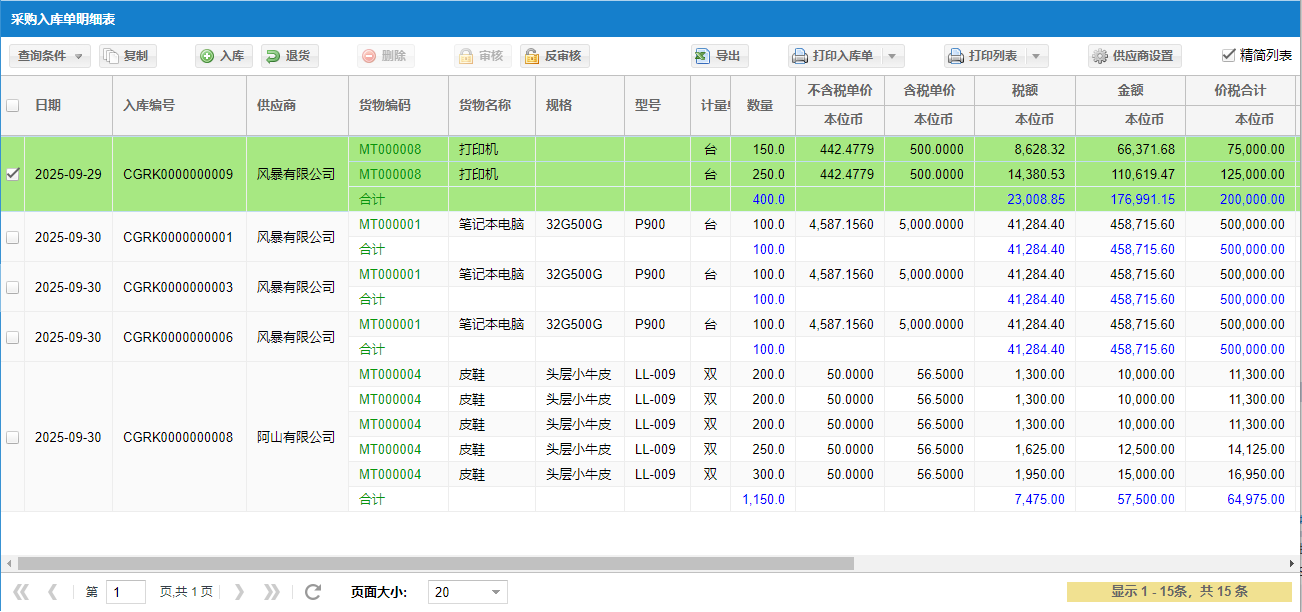Click the 供应商 column header

276,105
